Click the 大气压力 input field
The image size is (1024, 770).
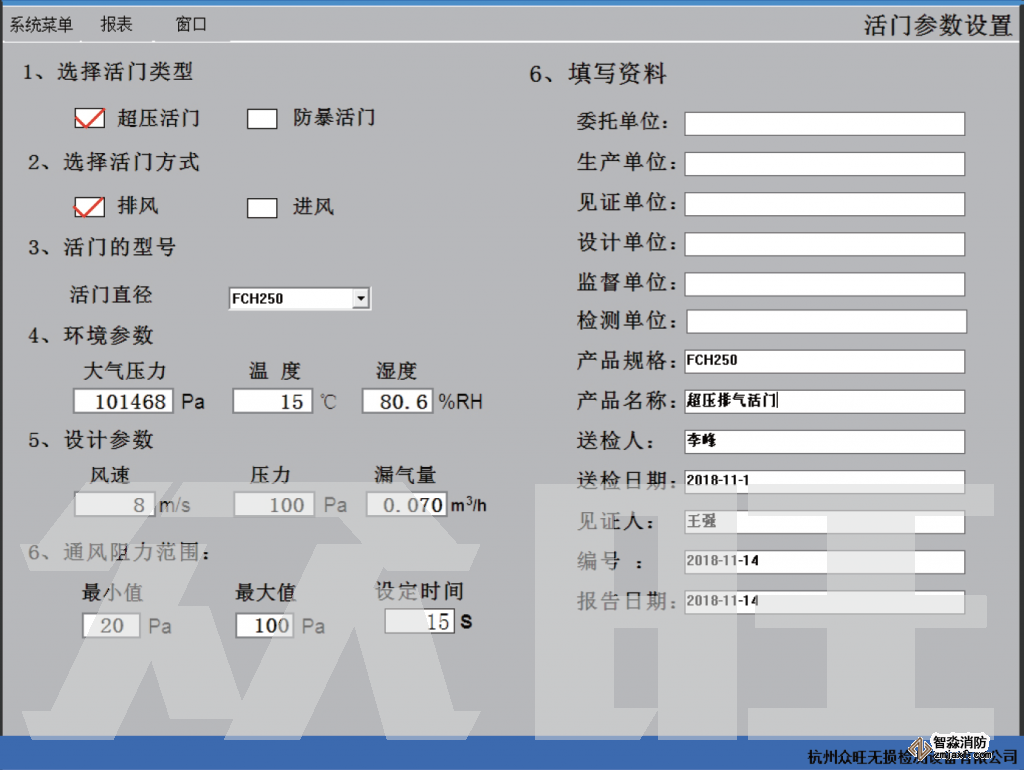coord(124,402)
